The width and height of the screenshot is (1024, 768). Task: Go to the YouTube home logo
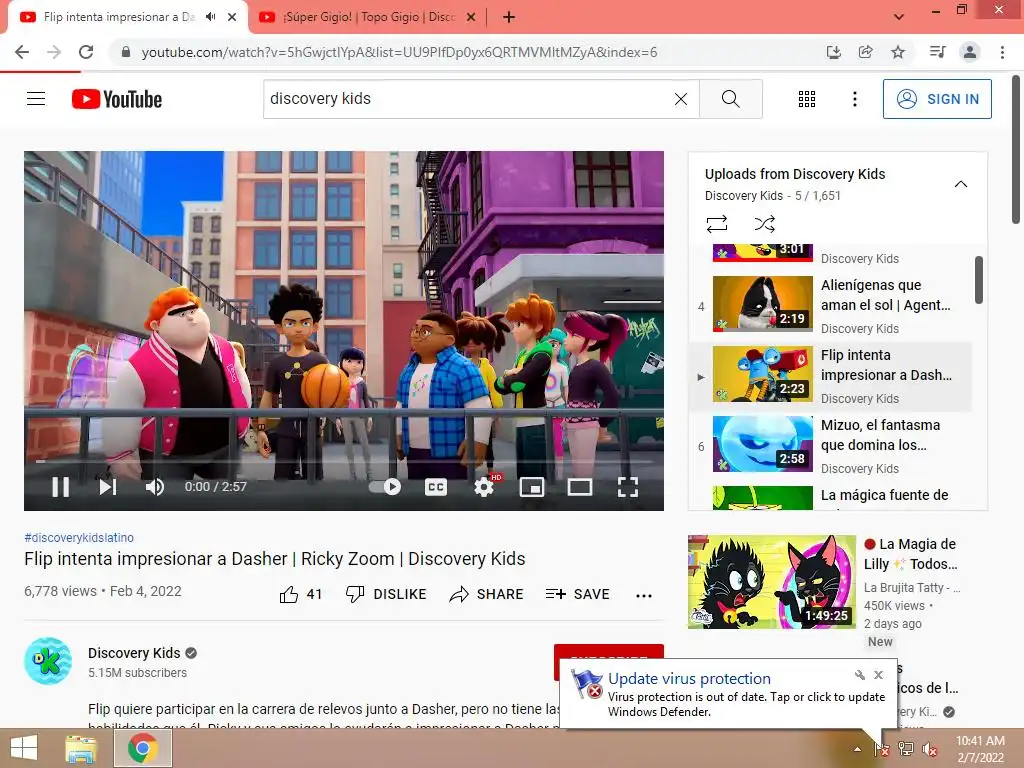(x=117, y=99)
